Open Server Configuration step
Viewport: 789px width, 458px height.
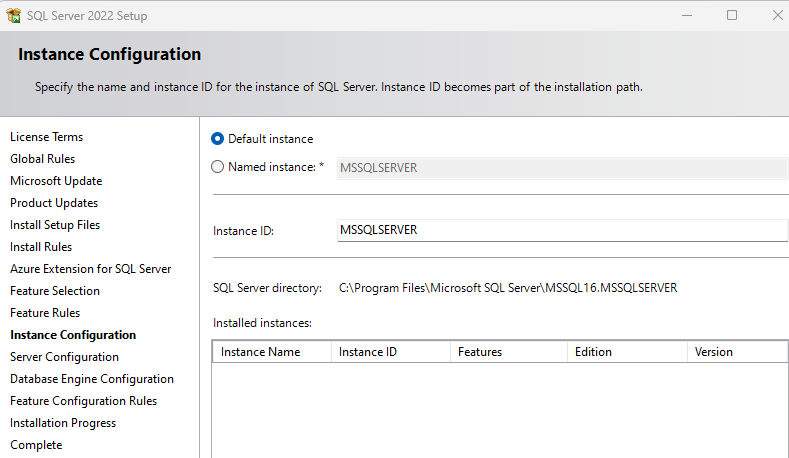point(64,357)
